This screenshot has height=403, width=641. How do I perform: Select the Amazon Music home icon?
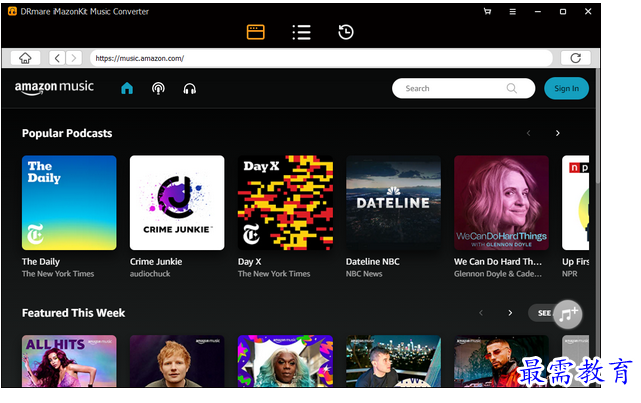[x=127, y=88]
